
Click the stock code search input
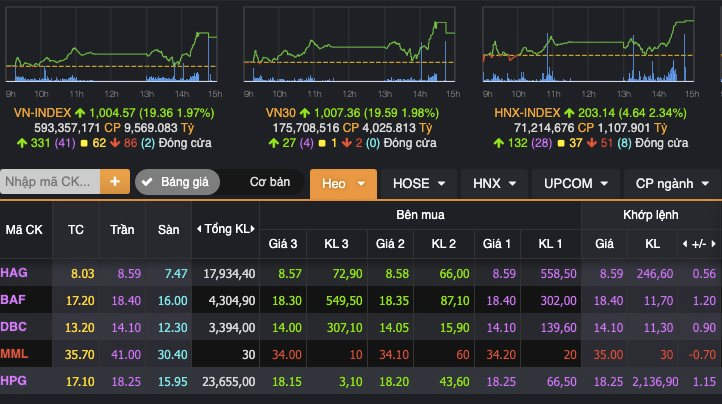[50, 182]
